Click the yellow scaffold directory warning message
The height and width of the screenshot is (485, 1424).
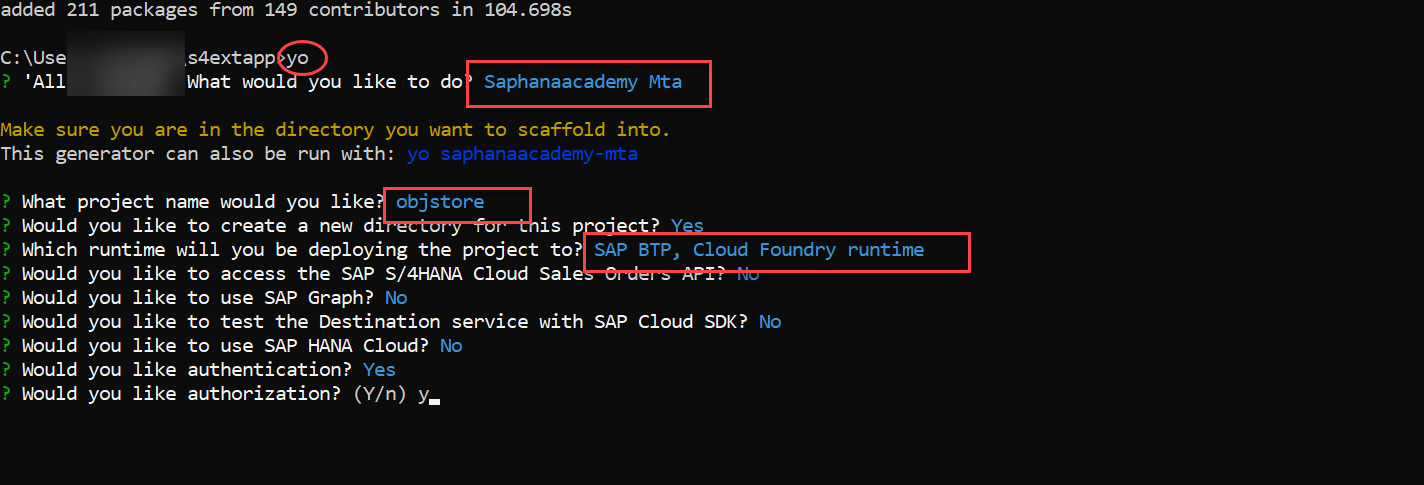click(335, 130)
